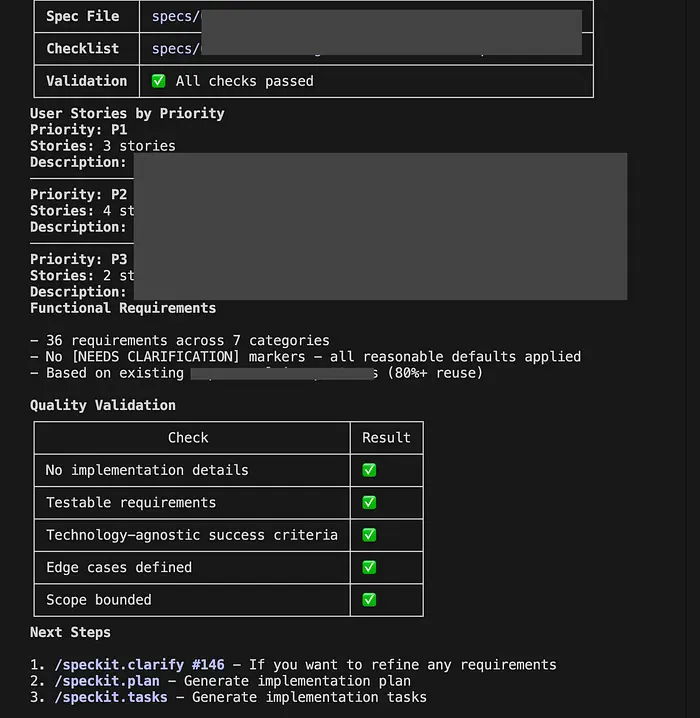This screenshot has height=718, width=700.
Task: Click the Edge cases defined result checkmark
Action: click(x=369, y=567)
